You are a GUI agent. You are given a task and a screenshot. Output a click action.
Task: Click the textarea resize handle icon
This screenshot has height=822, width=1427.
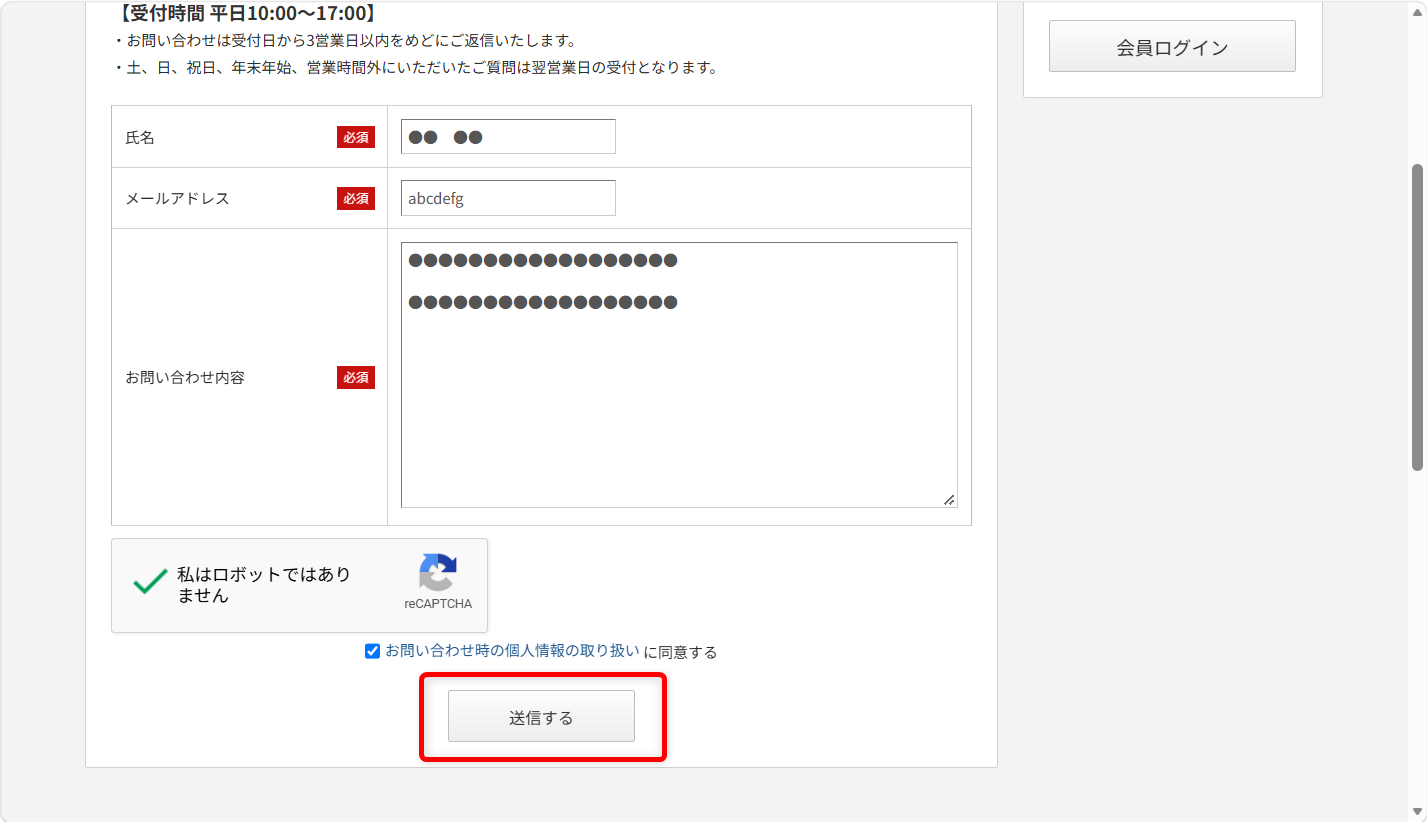pos(949,499)
